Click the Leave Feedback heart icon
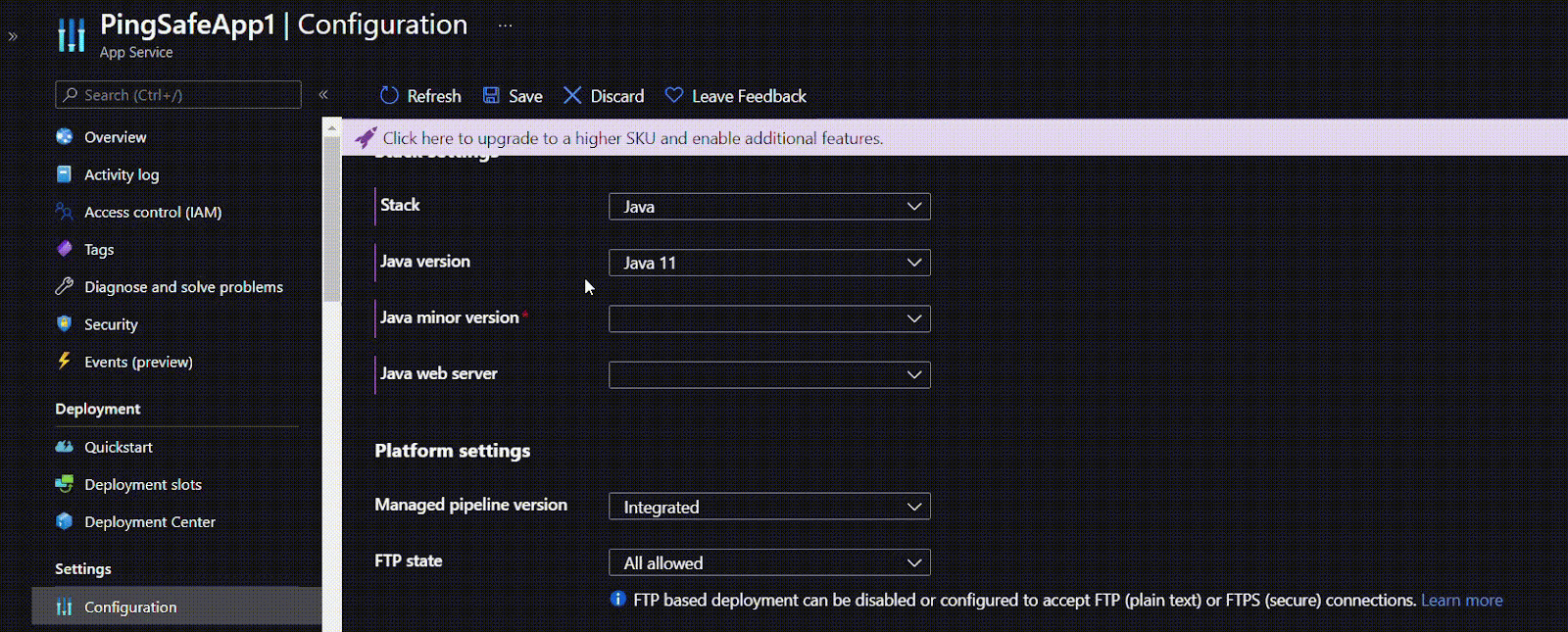Viewport: 1568px width, 632px height. coord(674,96)
